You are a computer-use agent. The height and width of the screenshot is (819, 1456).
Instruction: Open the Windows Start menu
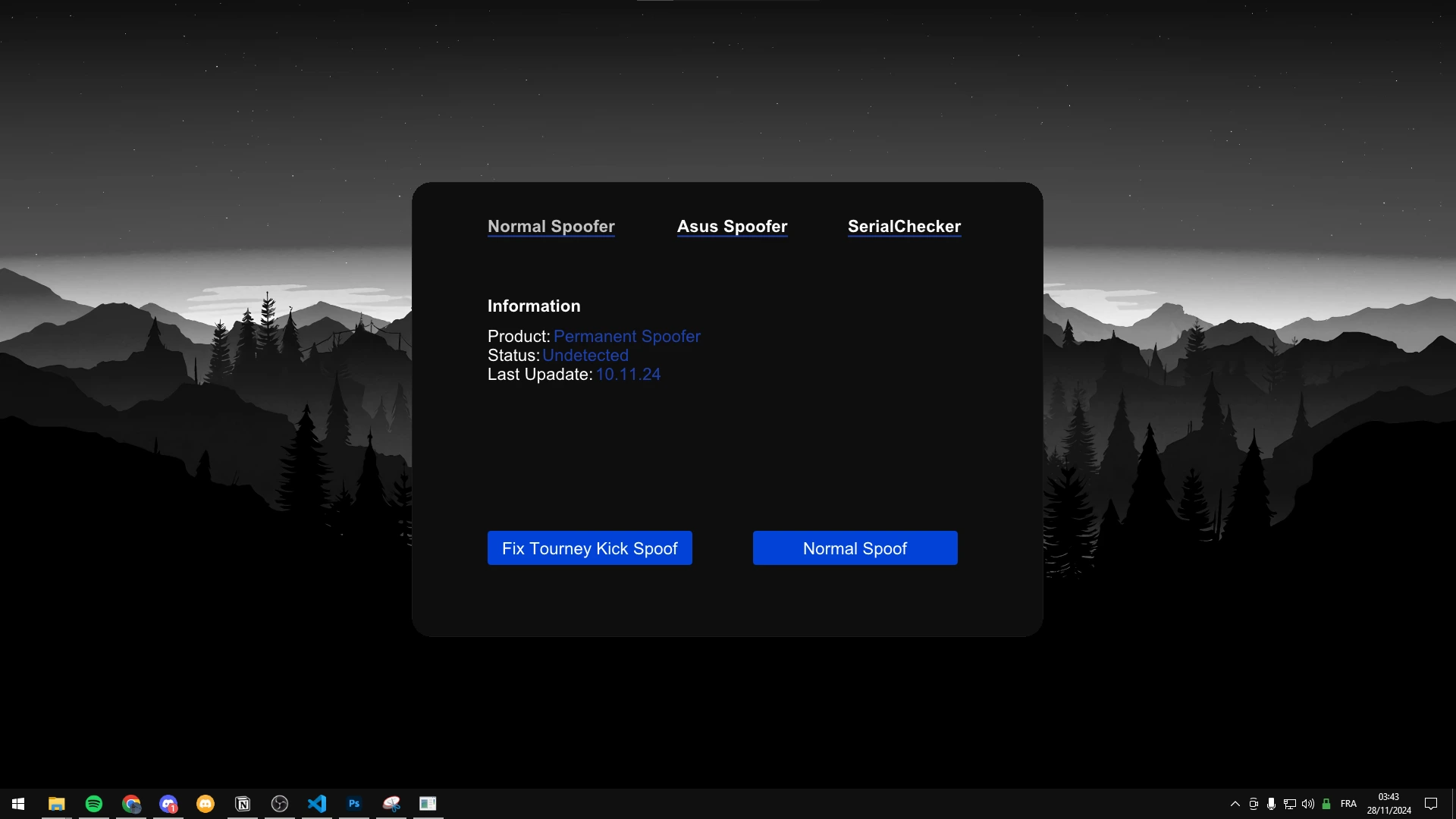pos(18,804)
